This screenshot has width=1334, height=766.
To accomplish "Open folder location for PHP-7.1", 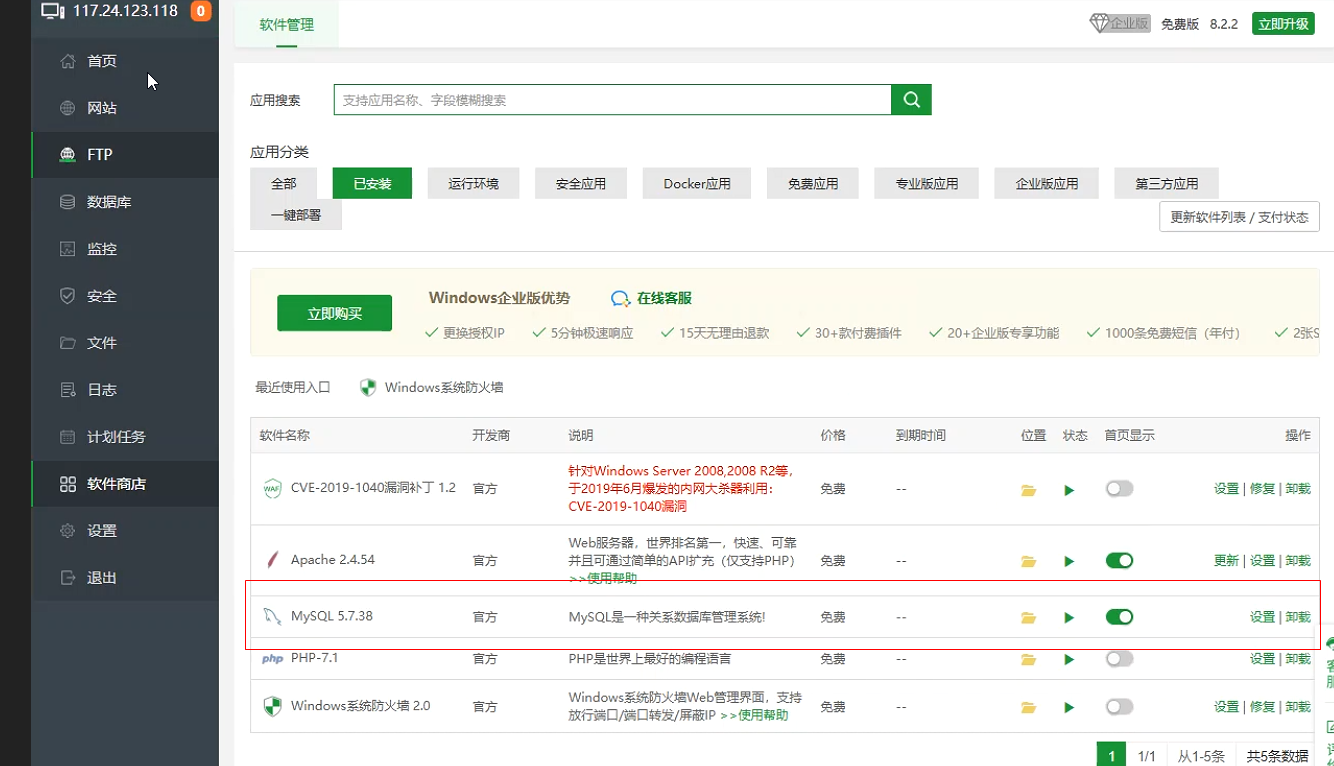I will tap(1028, 659).
